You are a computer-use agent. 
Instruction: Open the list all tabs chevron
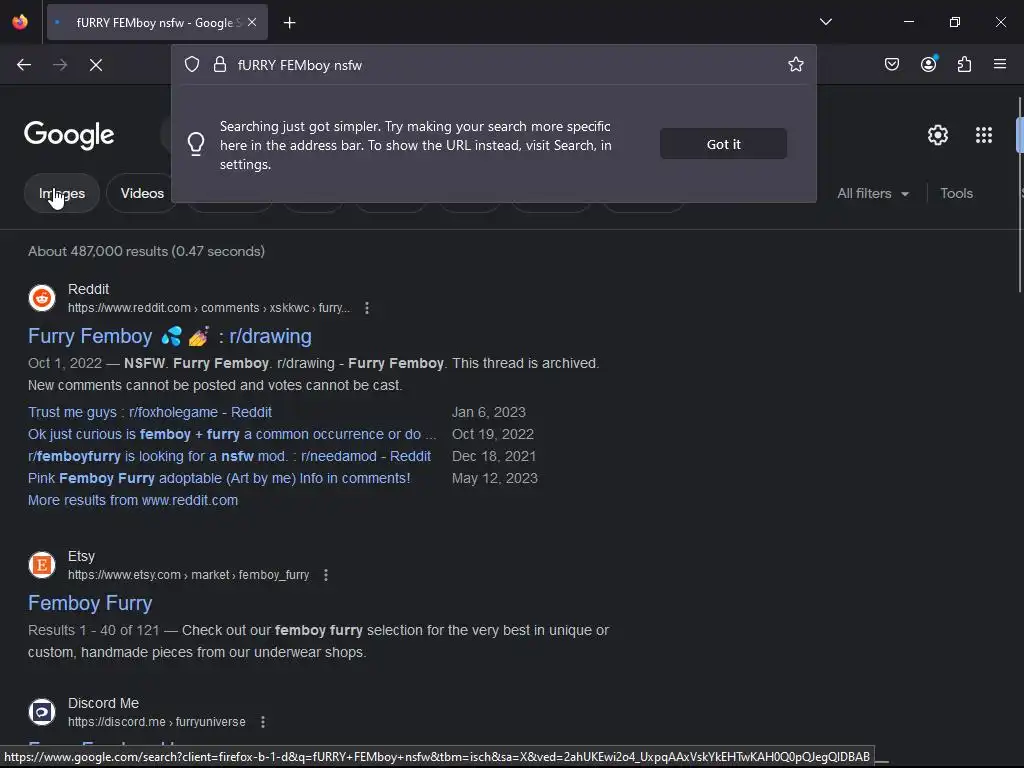[825, 22]
